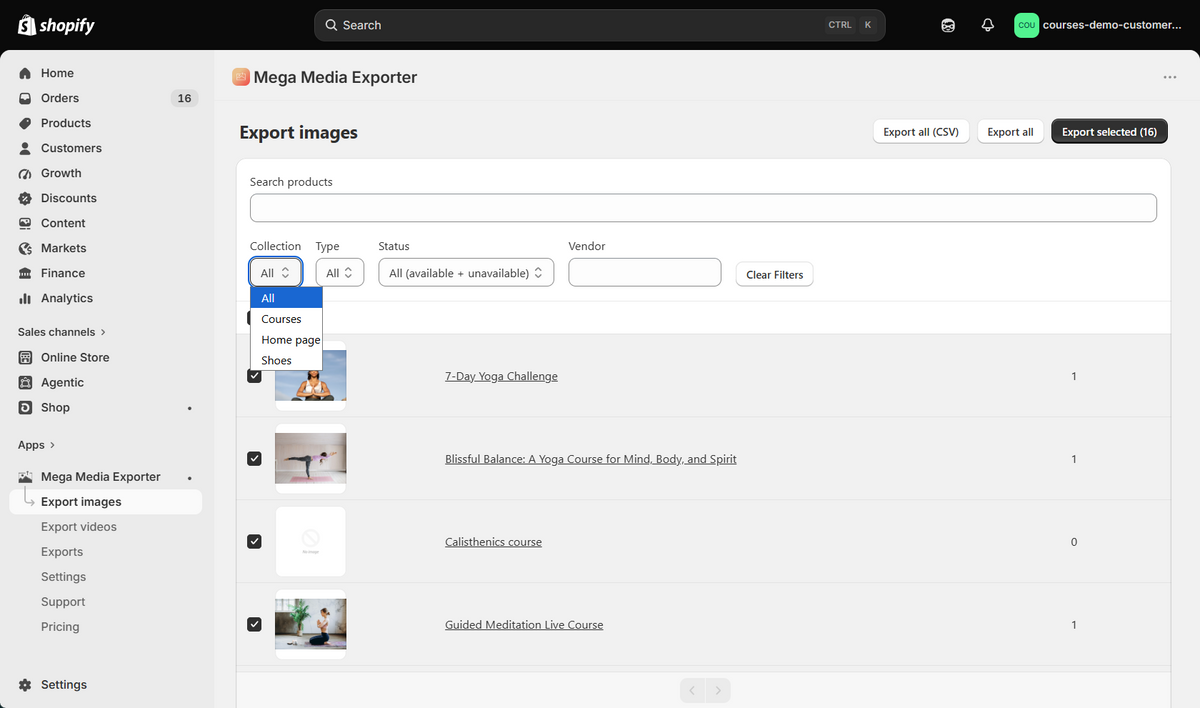Click the Settings gear icon
This screenshot has height=708, width=1200.
(x=25, y=685)
